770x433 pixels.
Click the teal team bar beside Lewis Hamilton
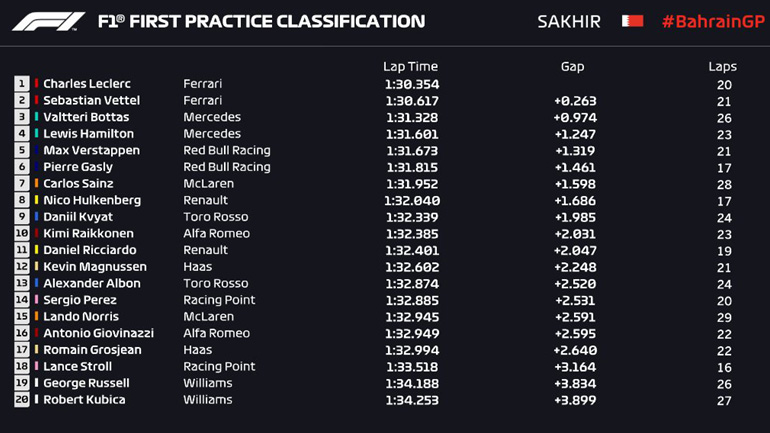coord(37,134)
